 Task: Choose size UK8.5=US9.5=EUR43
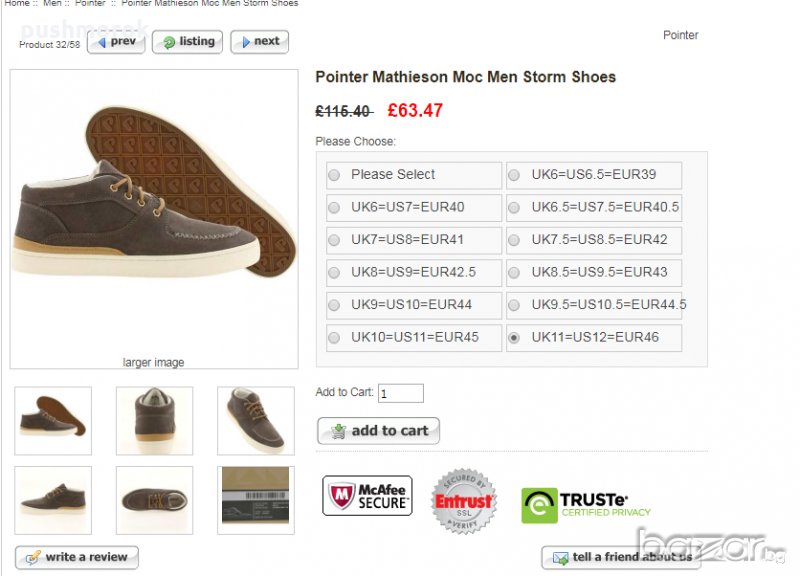click(514, 273)
